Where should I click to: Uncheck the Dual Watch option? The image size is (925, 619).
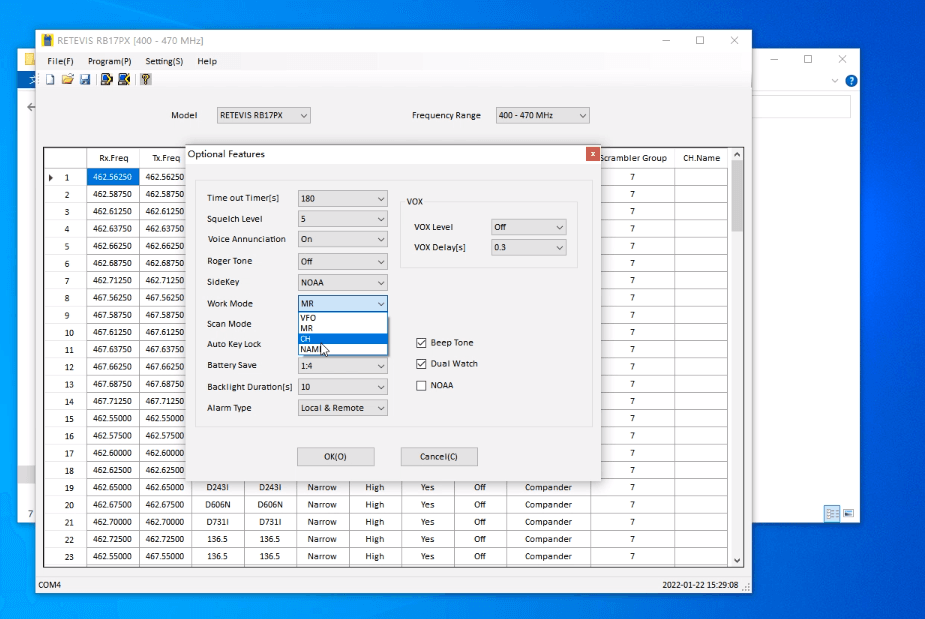[x=421, y=364]
